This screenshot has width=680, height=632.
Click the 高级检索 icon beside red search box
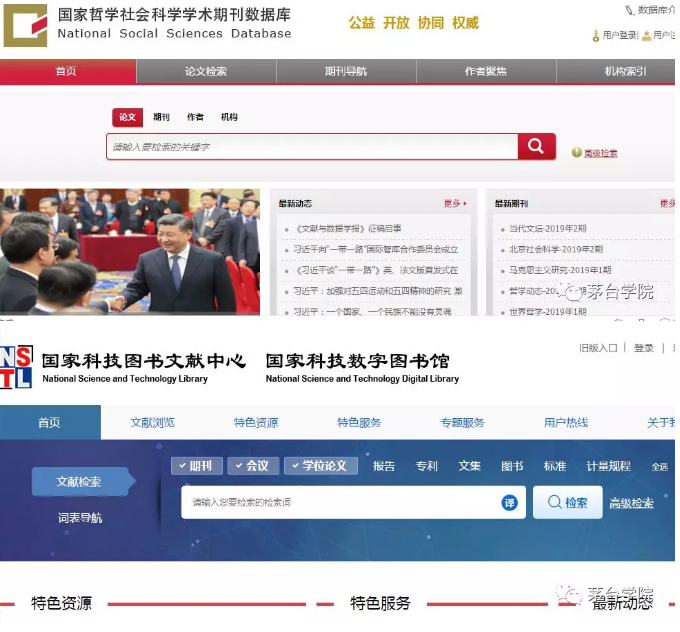[x=576, y=153]
